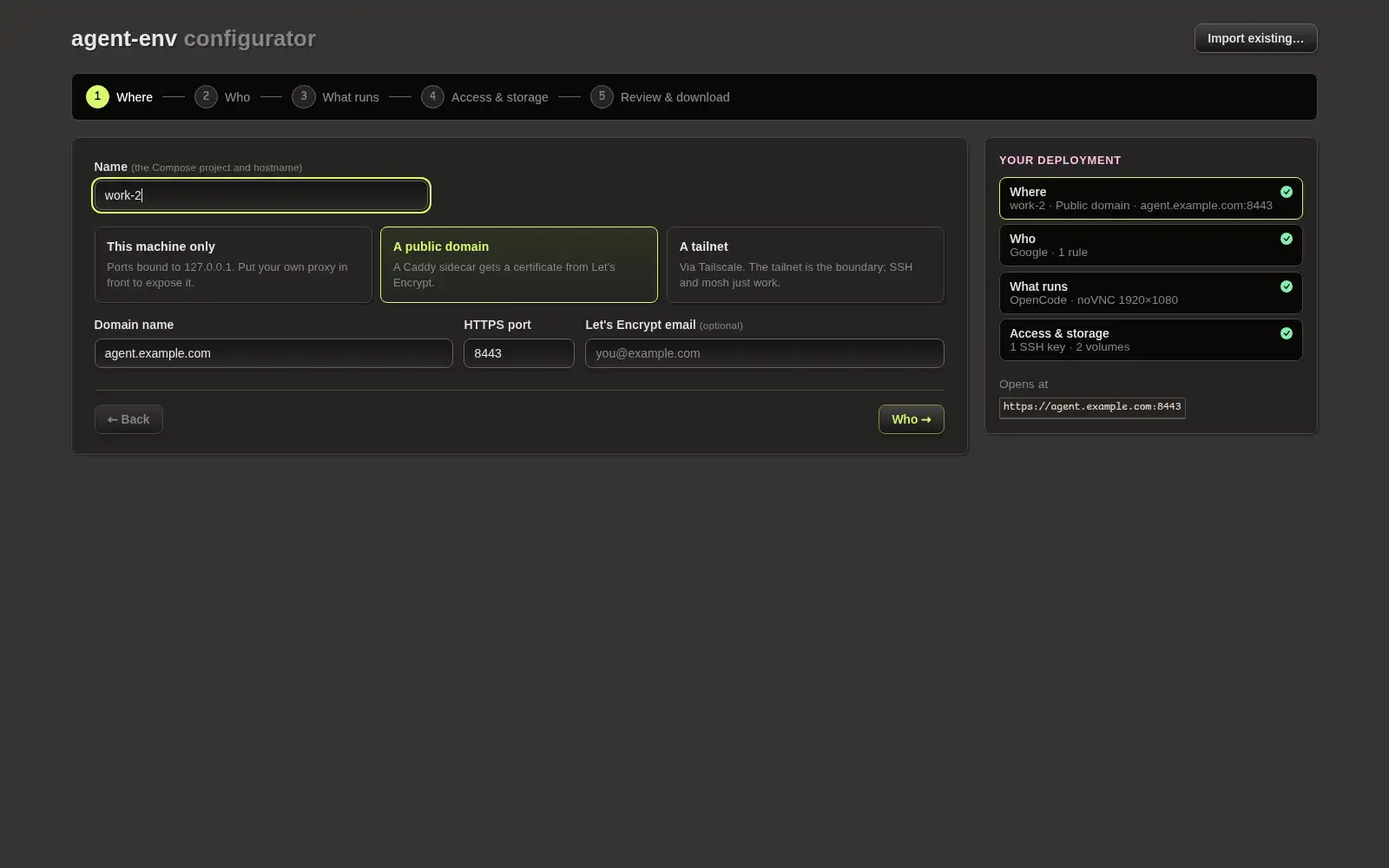Open the What runs summary card
Viewport: 1389px width, 868px height.
(1150, 293)
